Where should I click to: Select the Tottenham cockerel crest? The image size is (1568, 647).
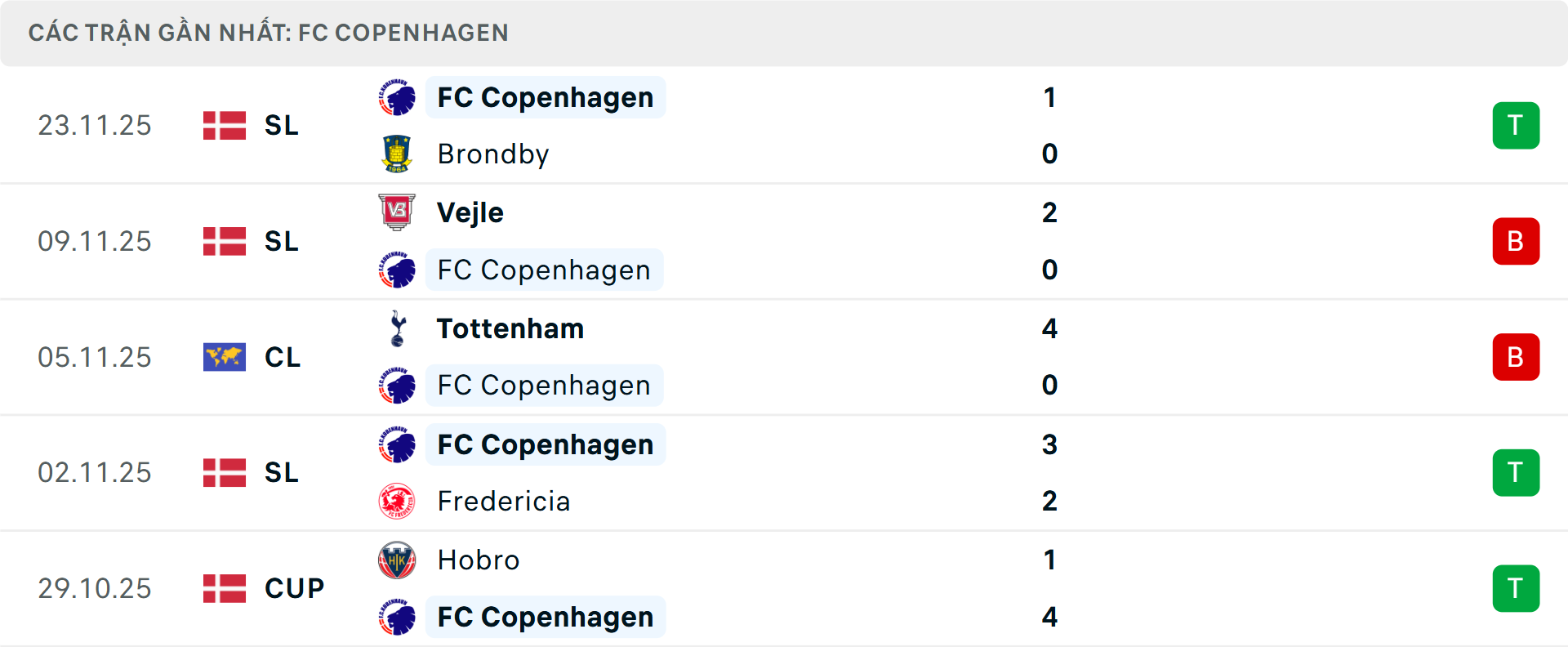click(398, 328)
